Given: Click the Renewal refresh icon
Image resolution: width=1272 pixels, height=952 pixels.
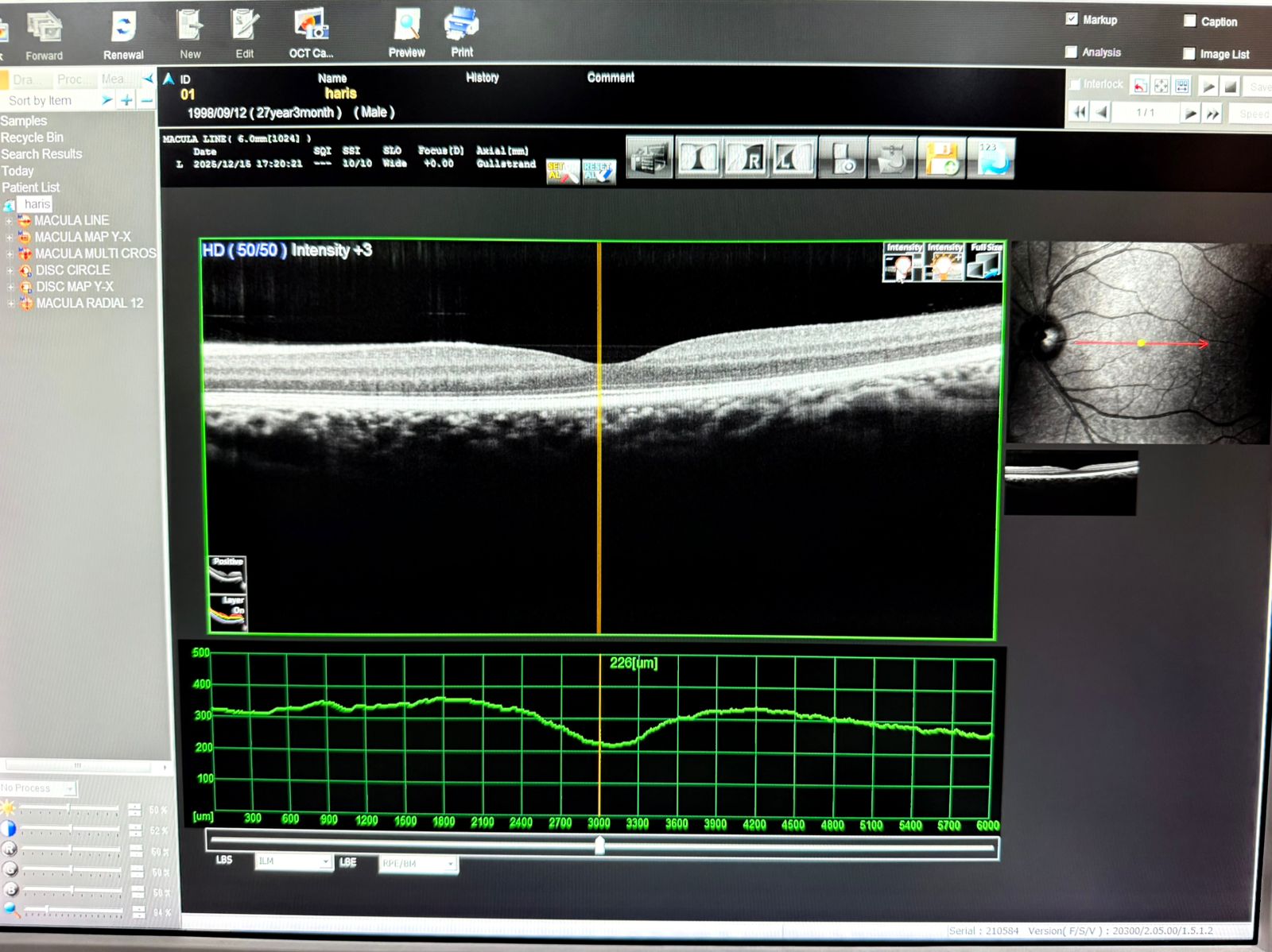Looking at the screenshot, I should click(x=123, y=27).
